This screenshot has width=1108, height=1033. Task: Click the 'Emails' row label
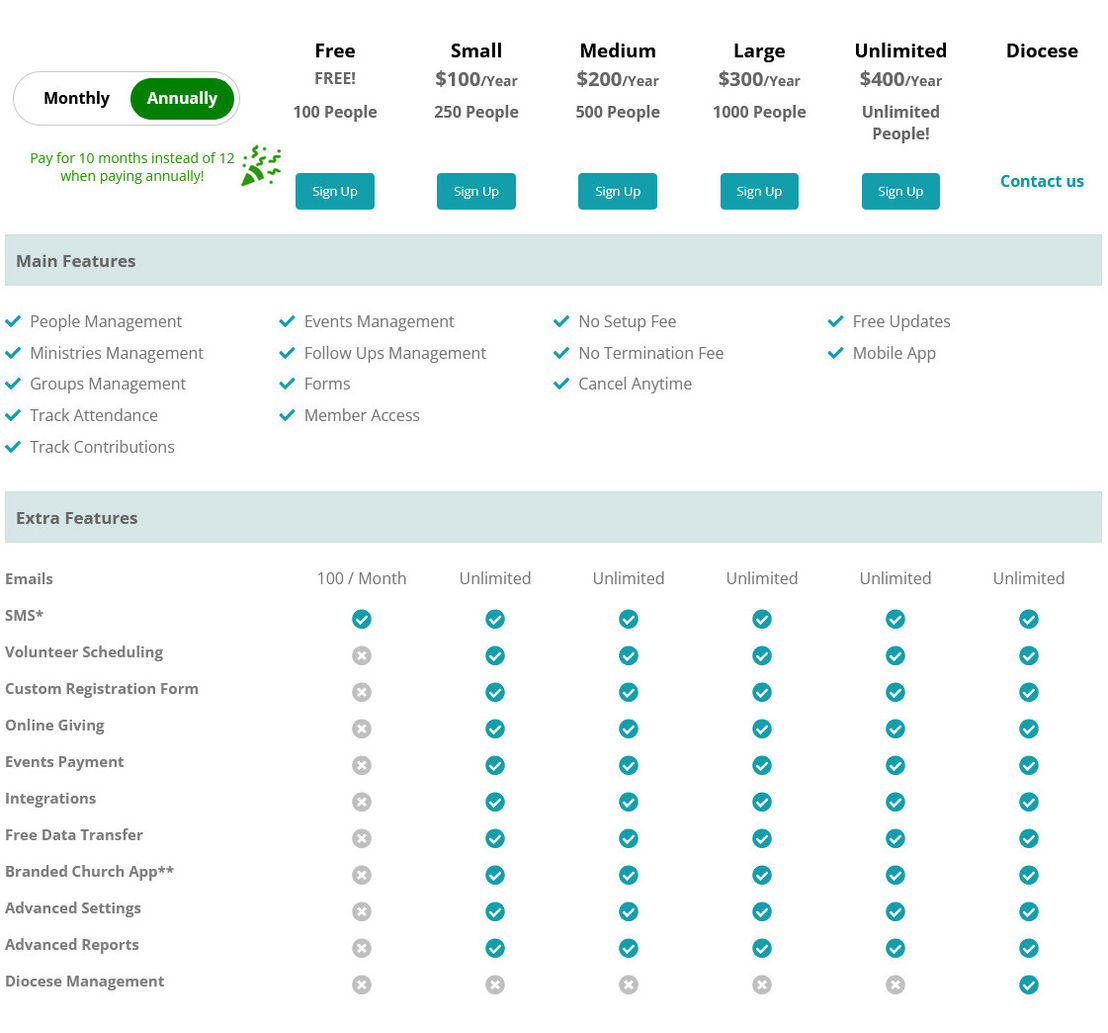tap(29, 579)
